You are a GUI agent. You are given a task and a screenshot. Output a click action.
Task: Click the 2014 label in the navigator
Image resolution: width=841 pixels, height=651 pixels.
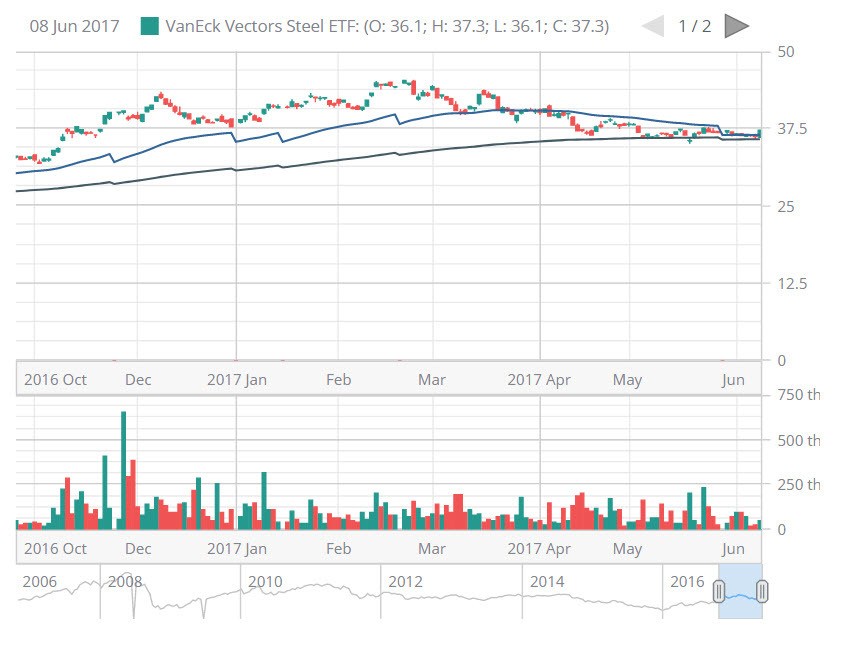(547, 582)
